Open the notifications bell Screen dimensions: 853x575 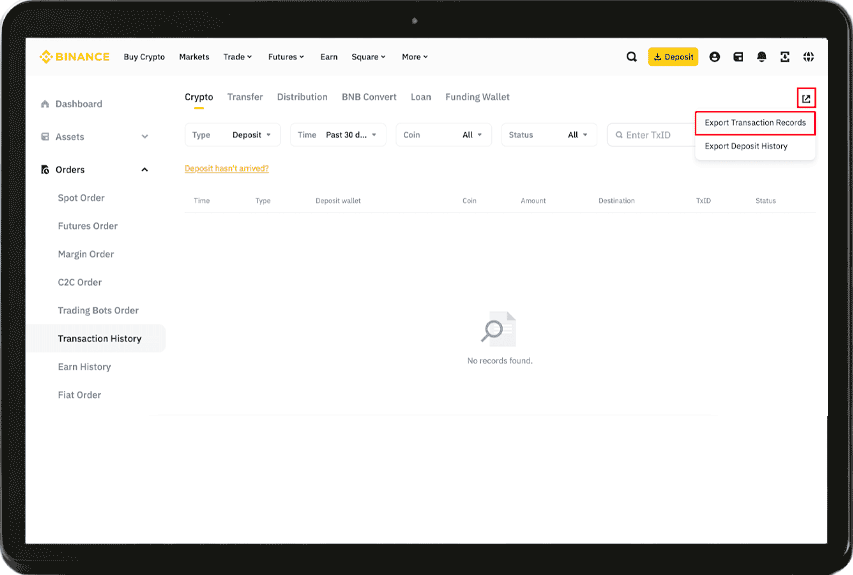pos(761,57)
